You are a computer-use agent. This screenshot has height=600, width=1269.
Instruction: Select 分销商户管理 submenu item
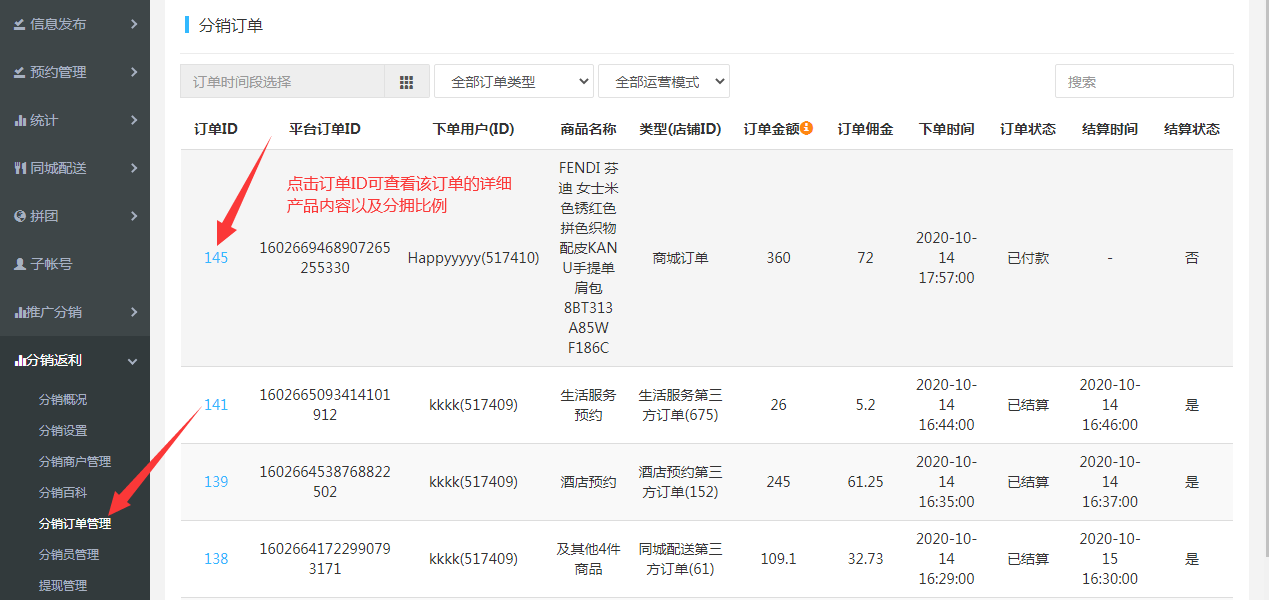(75, 461)
